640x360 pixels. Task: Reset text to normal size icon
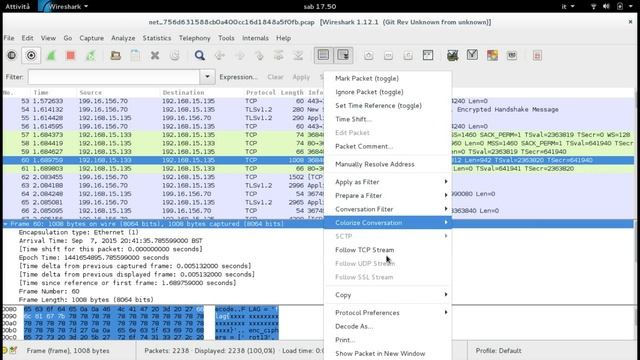click(408, 56)
